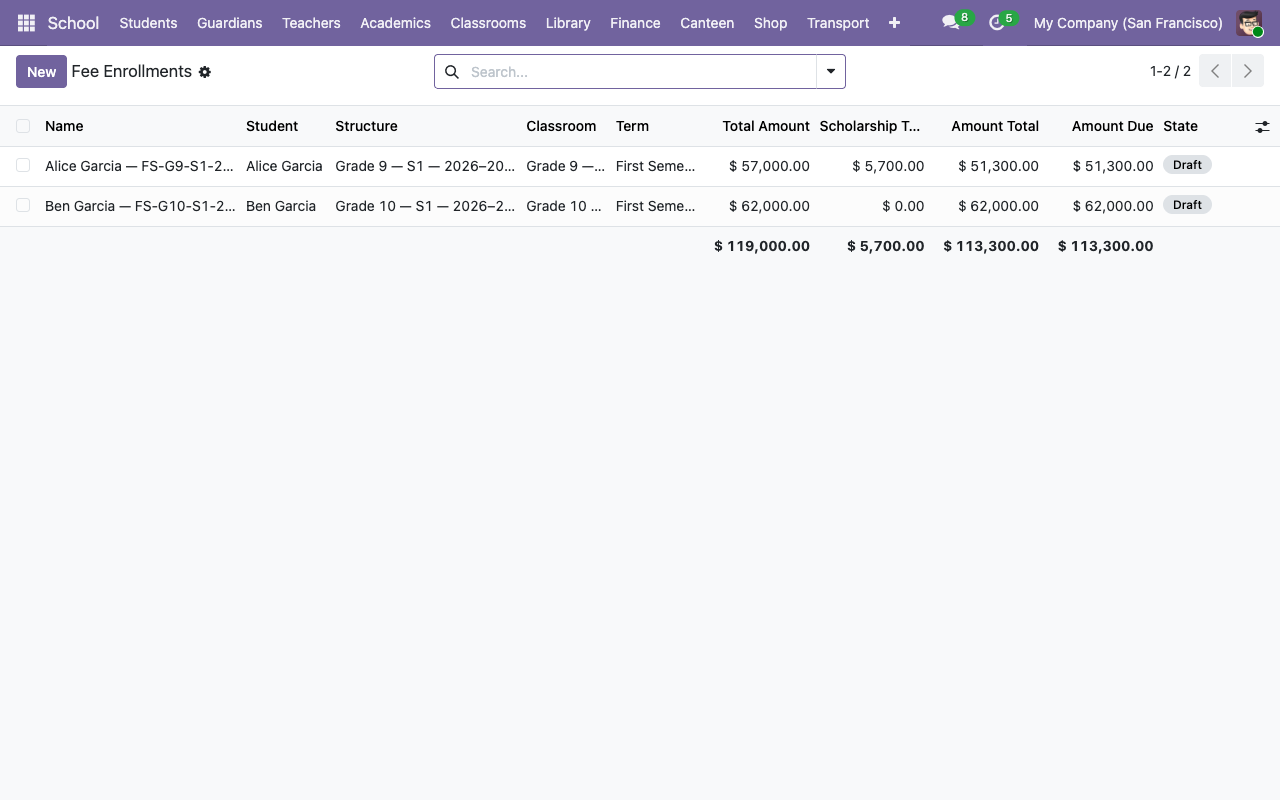The image size is (1280, 800).
Task: Click the School app title
Action: point(73,22)
